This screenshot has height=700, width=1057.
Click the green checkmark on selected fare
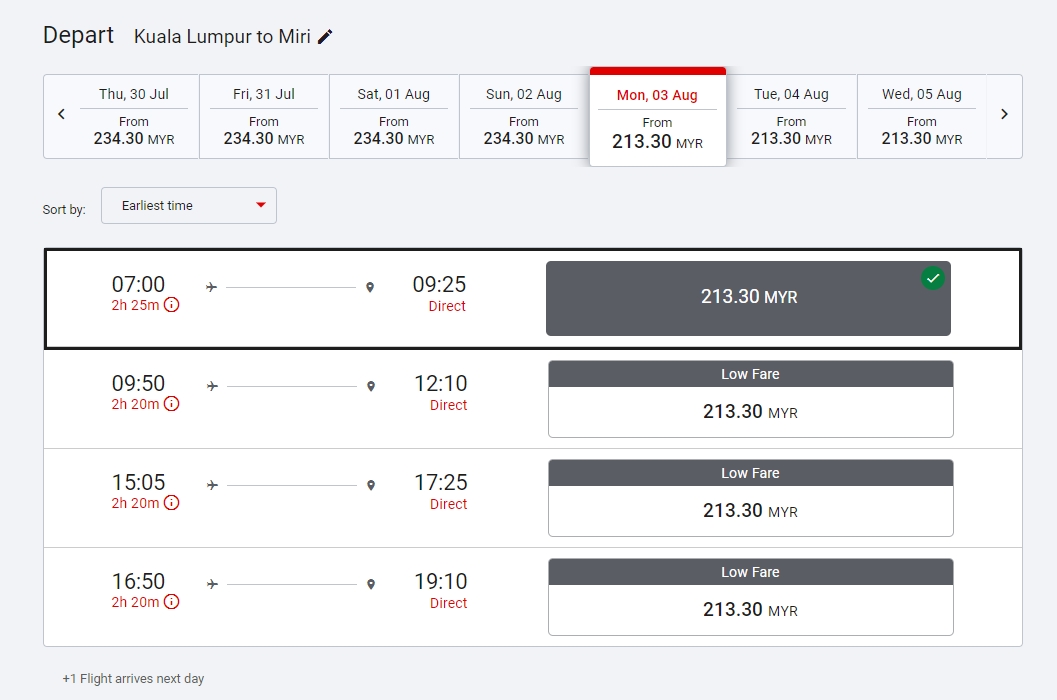point(932,279)
